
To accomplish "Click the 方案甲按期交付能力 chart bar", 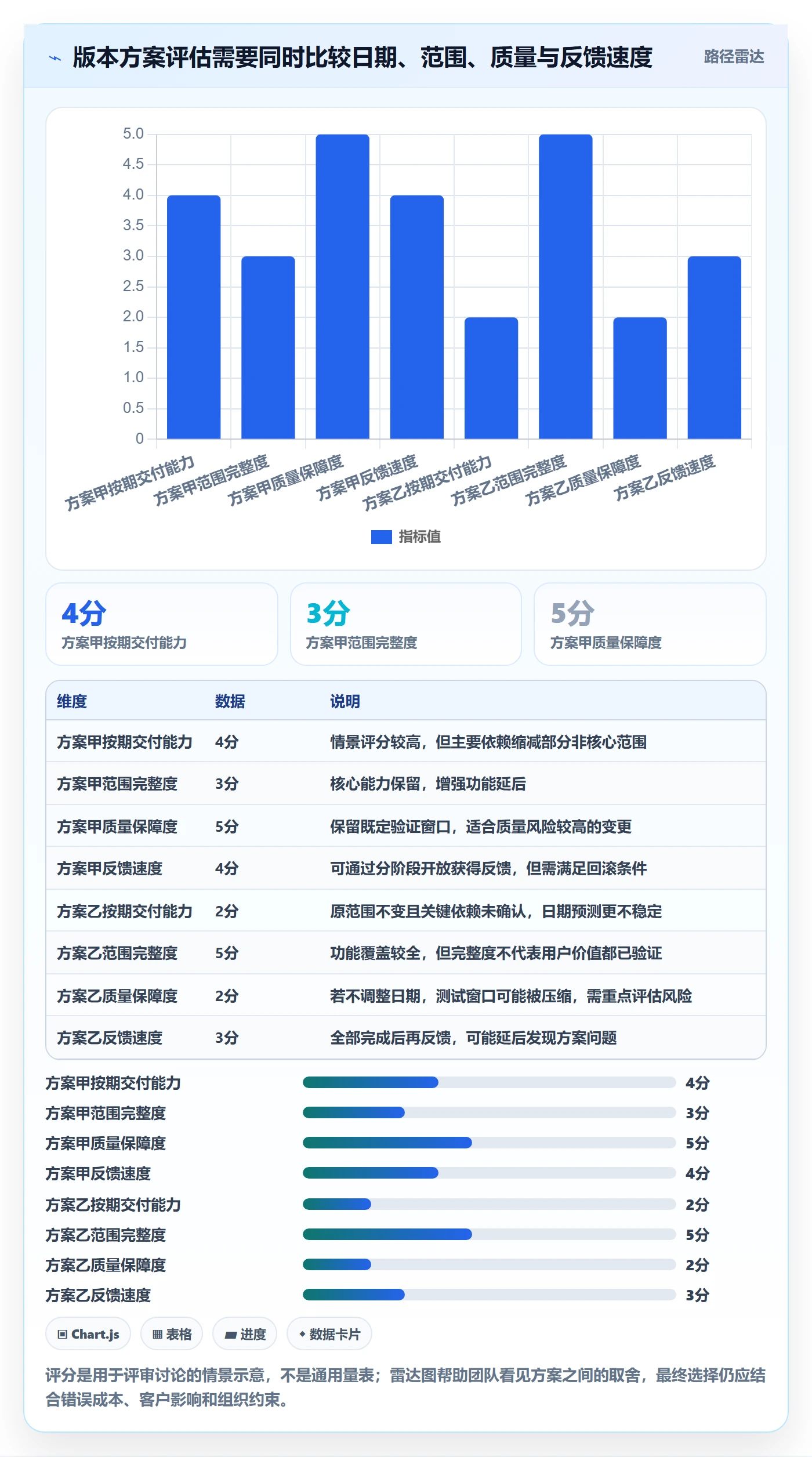I will 194,317.
